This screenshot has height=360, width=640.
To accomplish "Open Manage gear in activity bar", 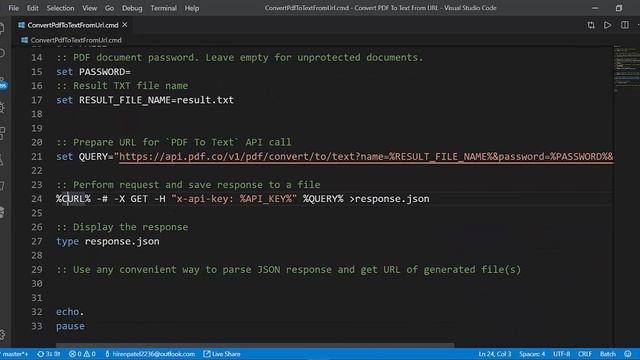I will tap(2, 335).
